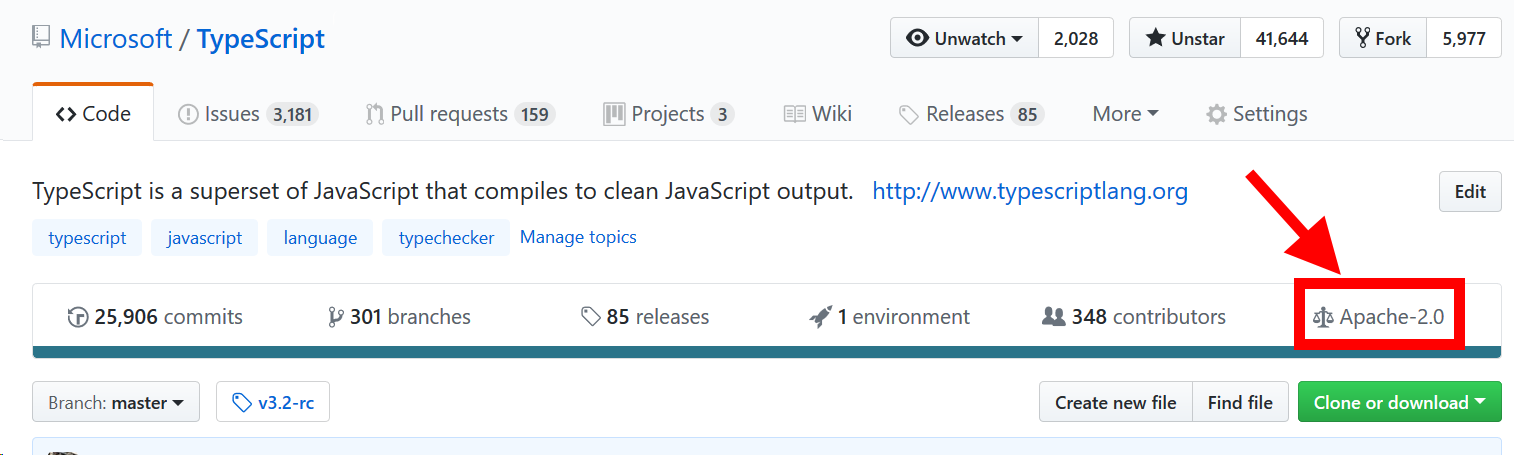Open the TypeScript repository name link
Screen dimensions: 1514x455
tap(261, 39)
